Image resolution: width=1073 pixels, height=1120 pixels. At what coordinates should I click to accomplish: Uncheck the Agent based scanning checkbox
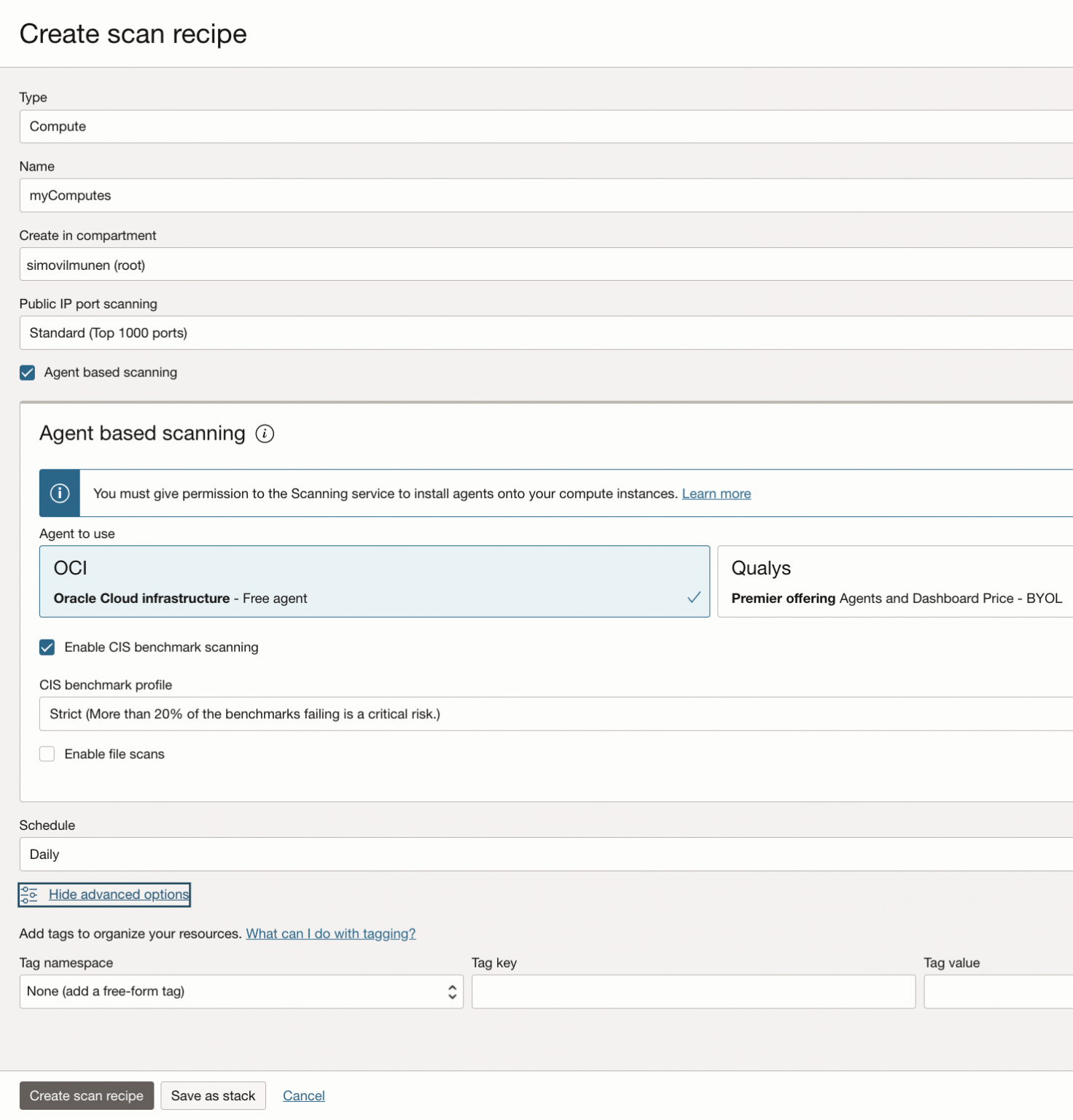tap(28, 373)
